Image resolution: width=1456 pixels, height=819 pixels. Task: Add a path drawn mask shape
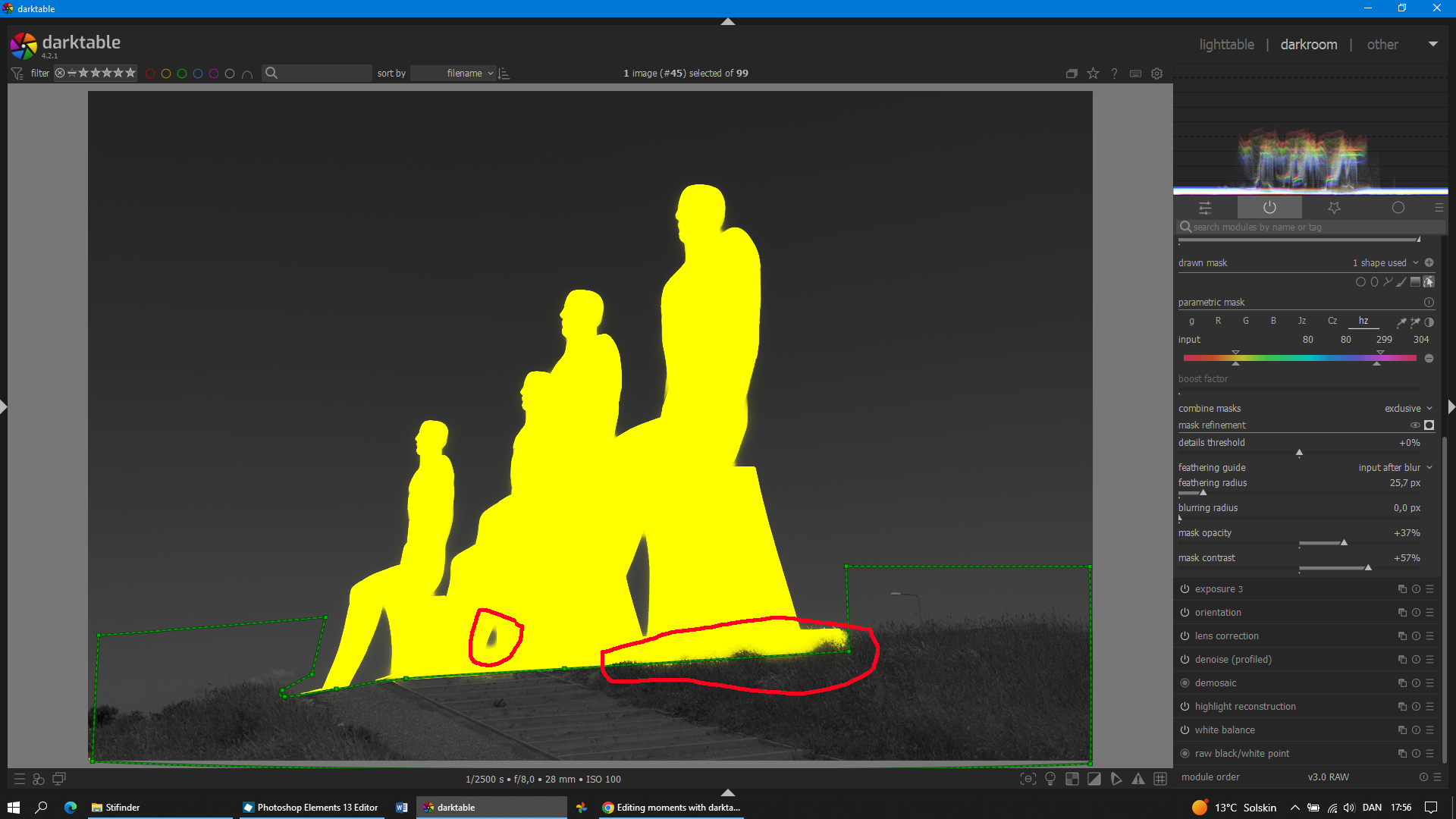click(x=1388, y=282)
